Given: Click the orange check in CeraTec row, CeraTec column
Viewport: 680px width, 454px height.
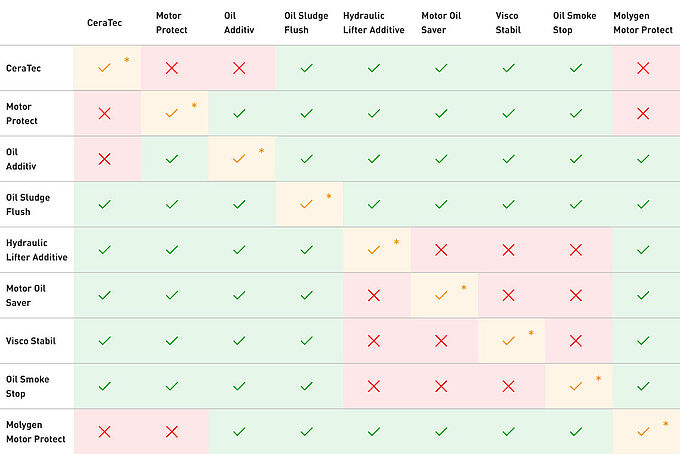Looking at the screenshot, I should click(105, 68).
